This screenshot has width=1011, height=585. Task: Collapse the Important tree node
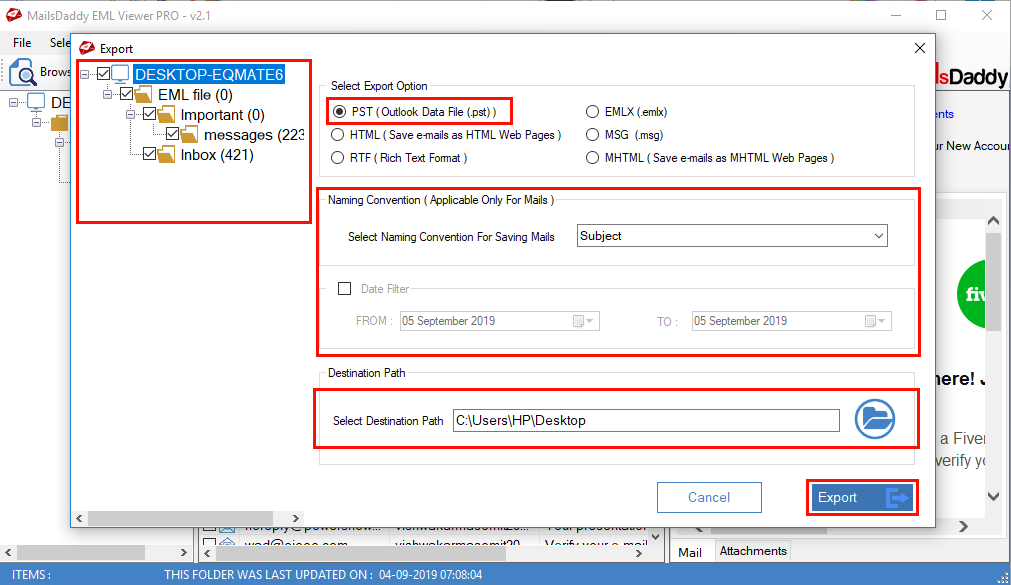pyautogui.click(x=131, y=115)
